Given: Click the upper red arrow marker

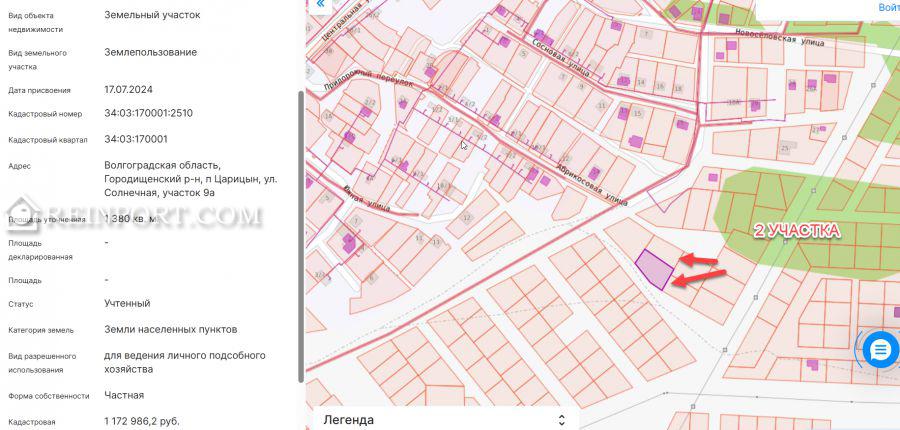Looking at the screenshot, I should 699,261.
